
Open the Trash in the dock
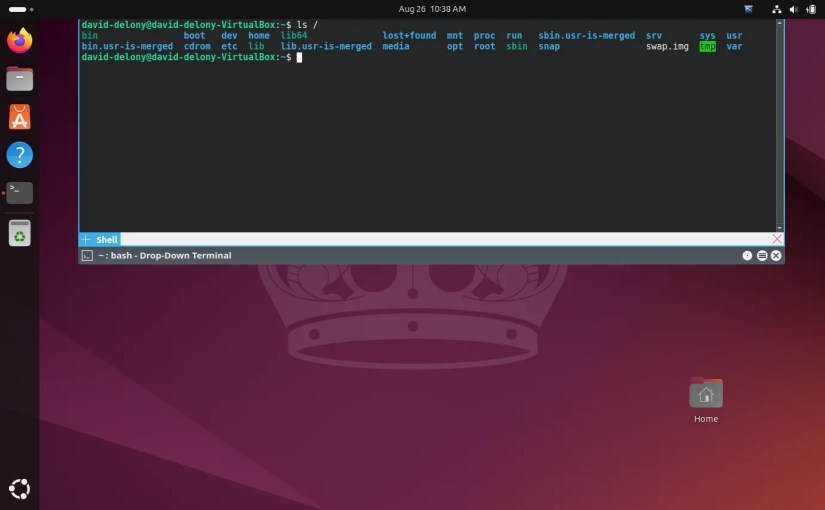tap(19, 233)
